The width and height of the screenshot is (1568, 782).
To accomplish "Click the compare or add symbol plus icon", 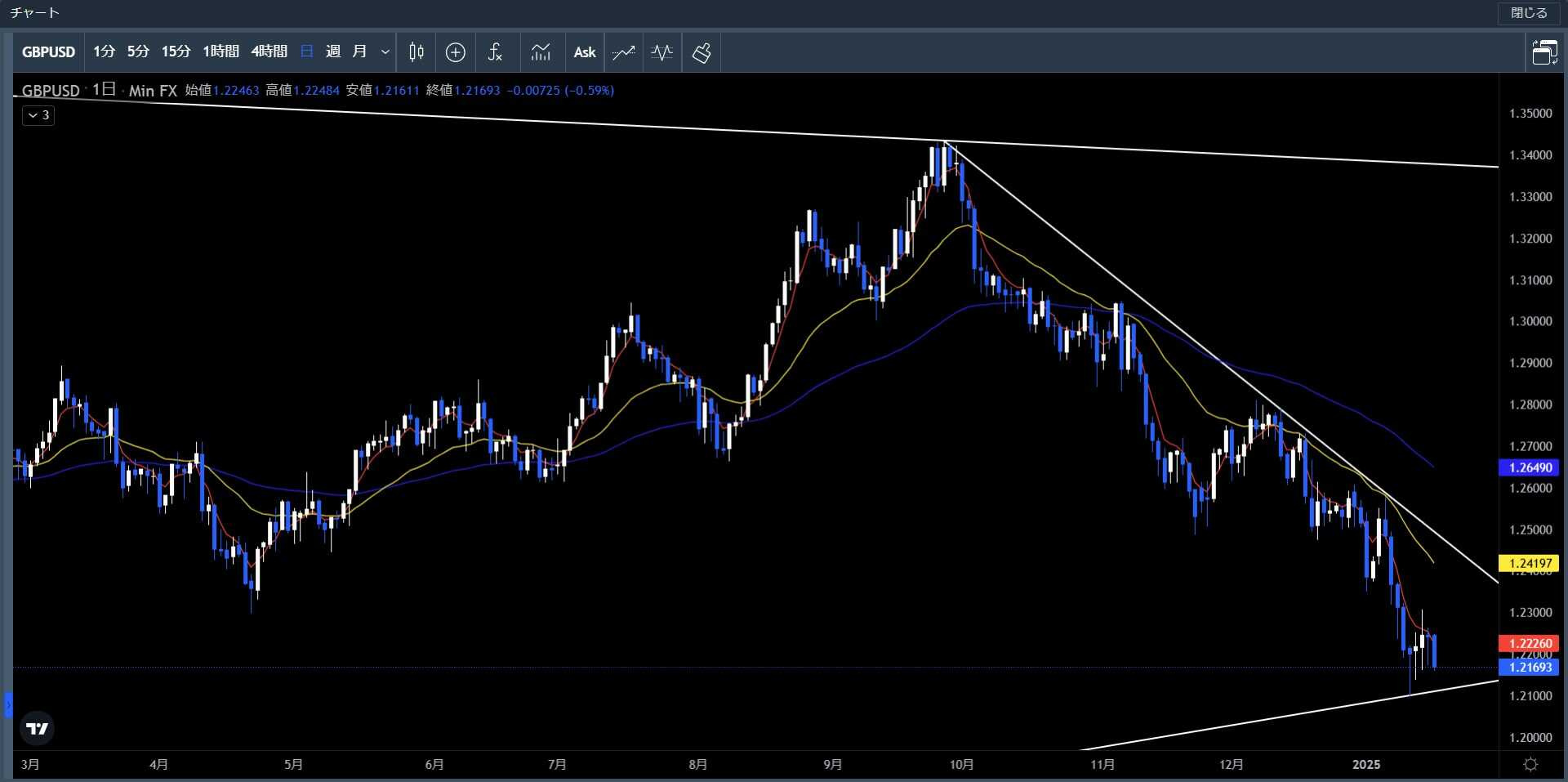I will (456, 52).
